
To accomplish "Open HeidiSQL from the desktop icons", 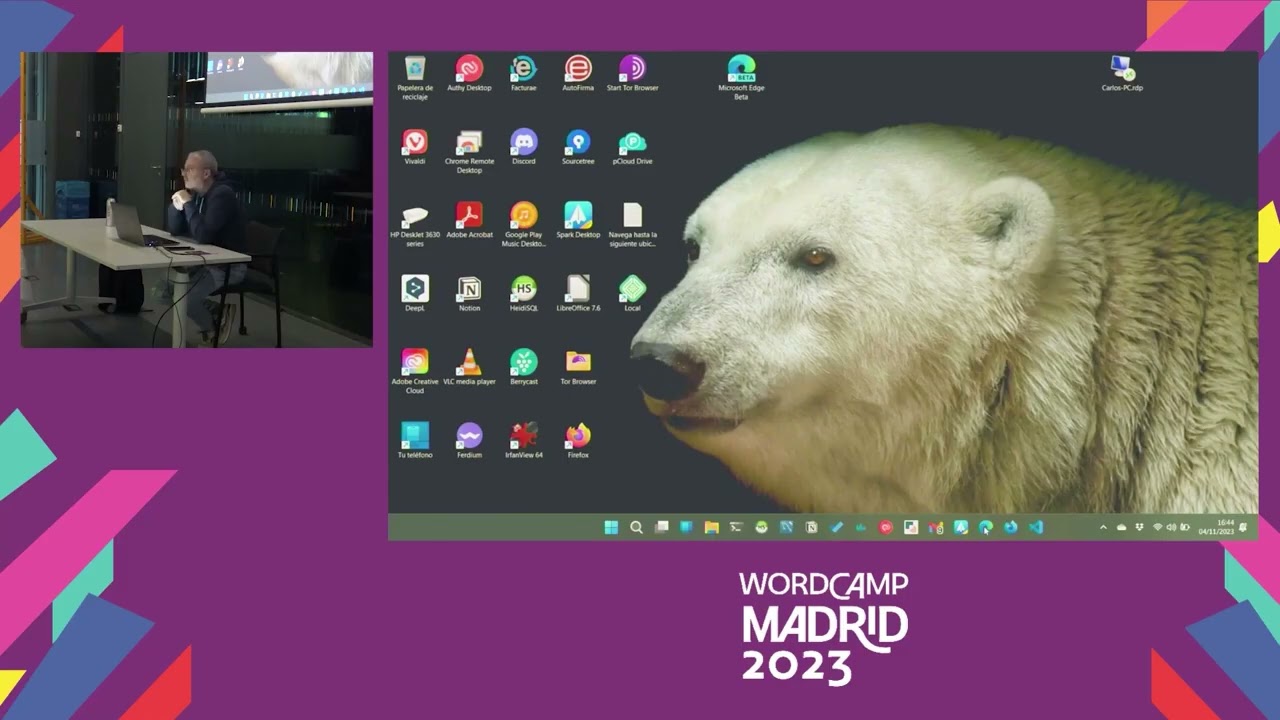I will coord(523,294).
